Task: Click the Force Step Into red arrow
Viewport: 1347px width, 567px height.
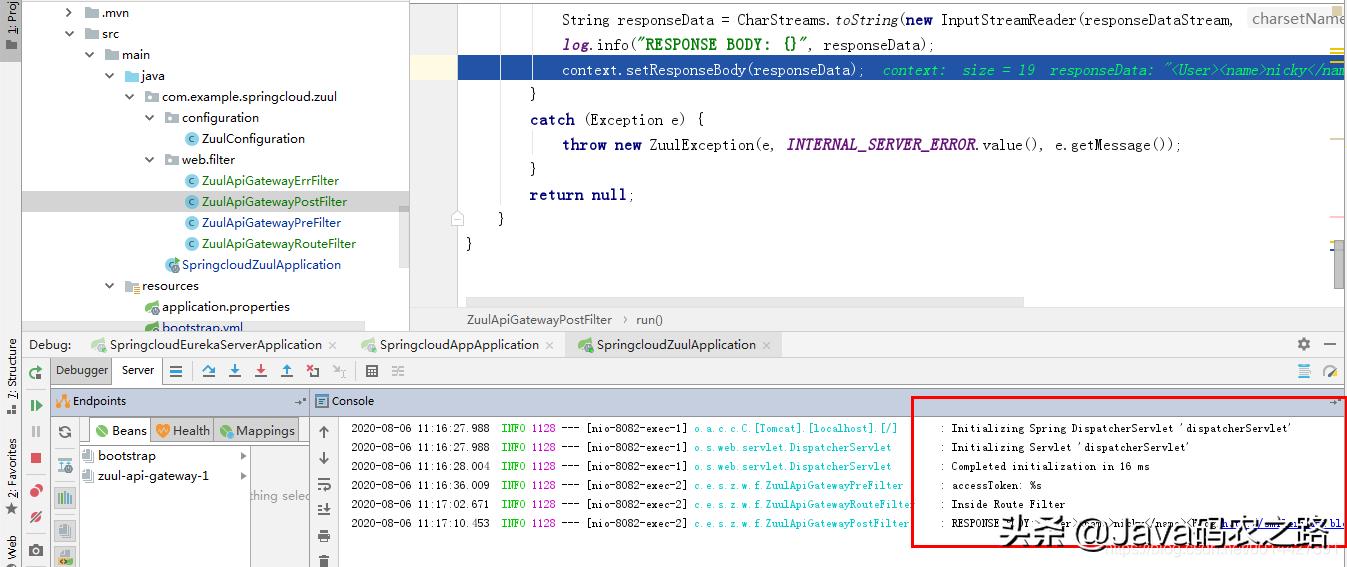Action: (x=261, y=371)
